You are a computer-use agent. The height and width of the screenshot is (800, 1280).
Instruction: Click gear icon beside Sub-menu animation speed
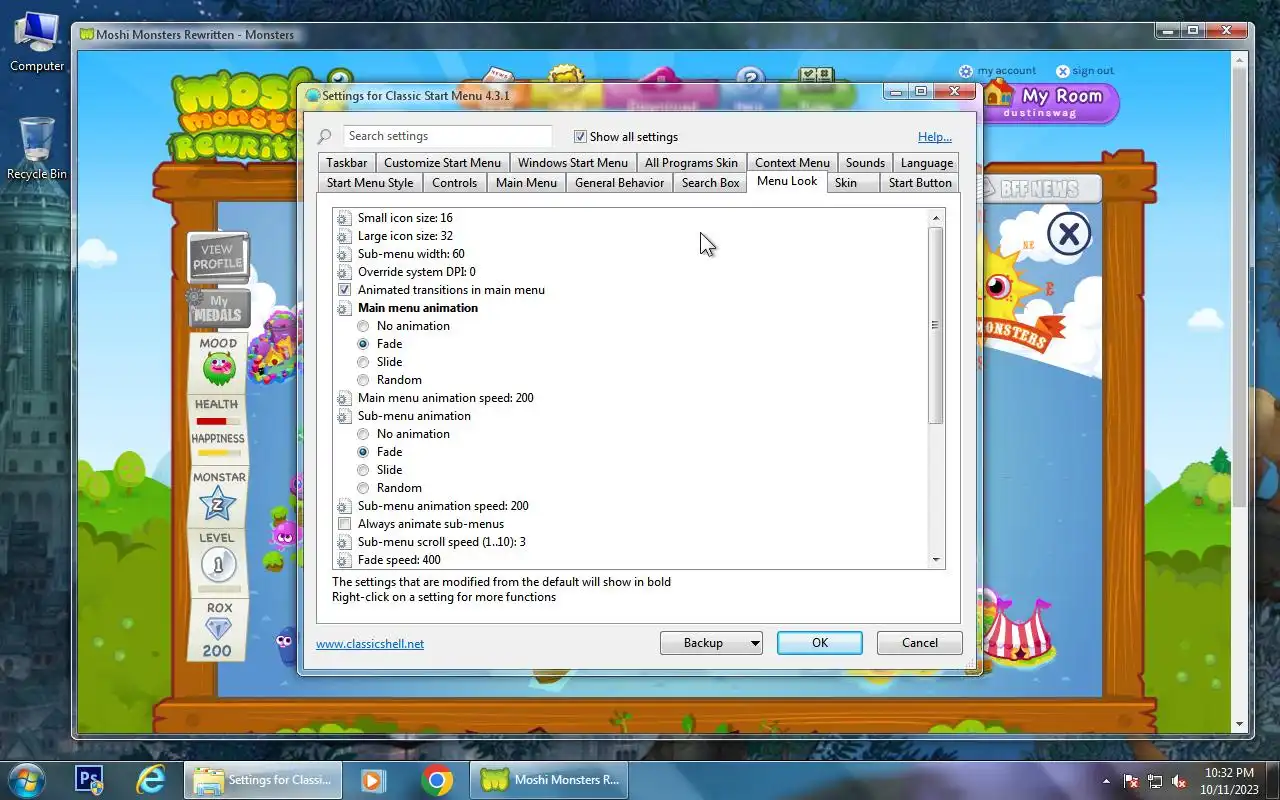[344, 506]
